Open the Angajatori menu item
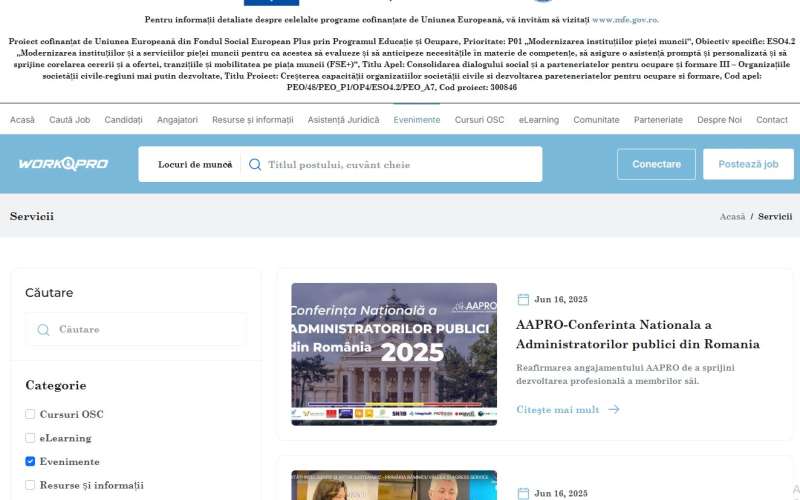The height and width of the screenshot is (500, 800). coord(177,120)
